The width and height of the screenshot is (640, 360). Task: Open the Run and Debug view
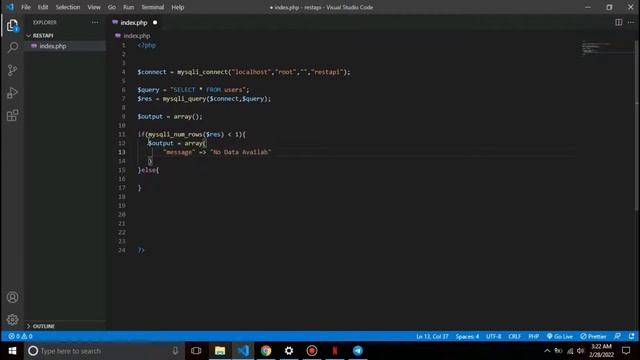click(x=12, y=93)
